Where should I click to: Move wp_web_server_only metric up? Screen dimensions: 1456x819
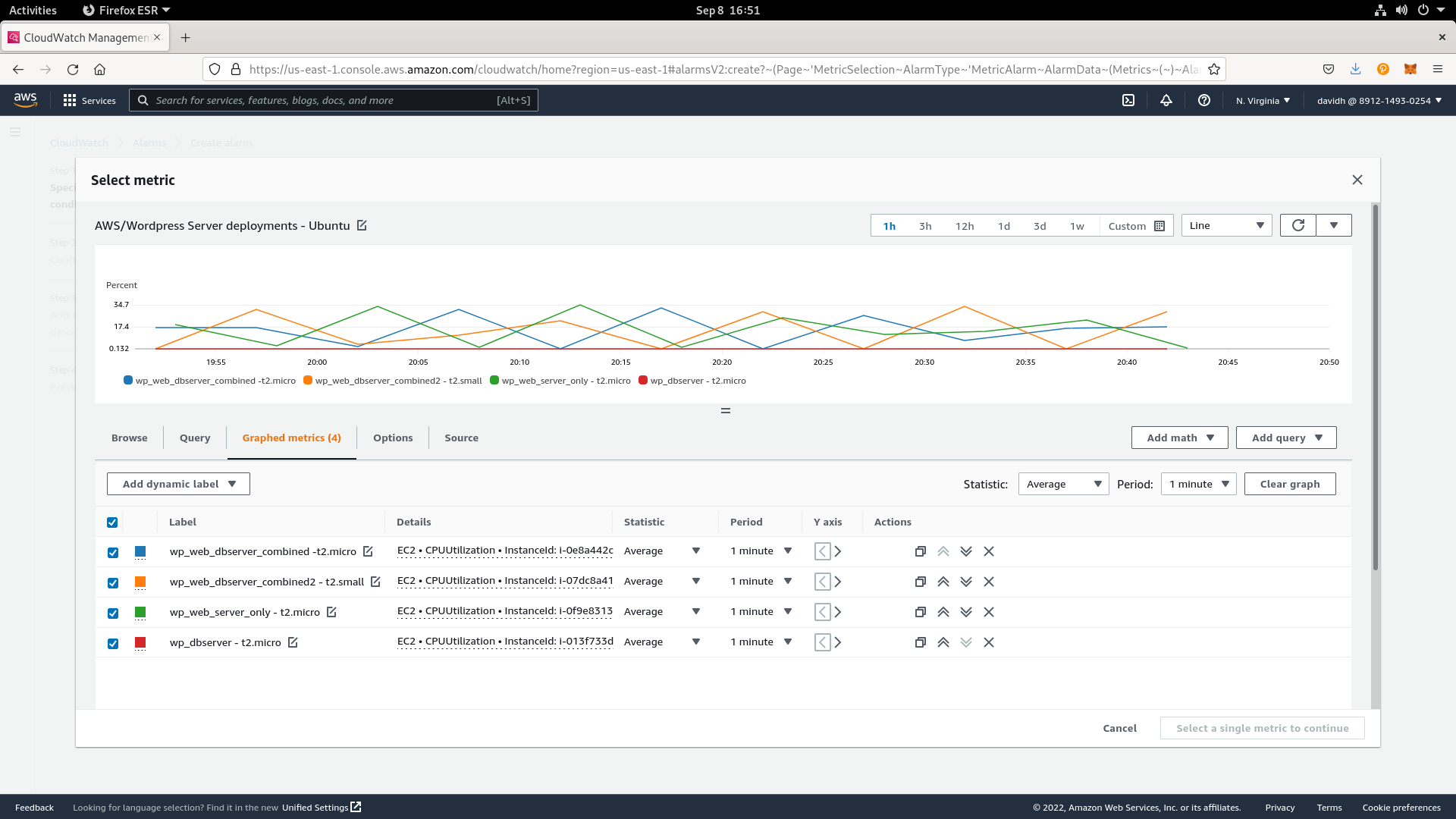pos(943,612)
